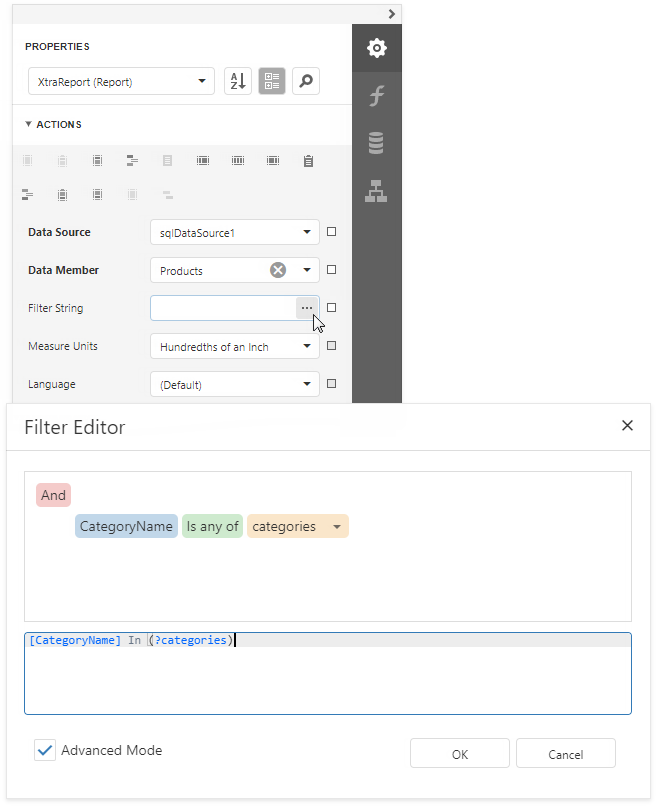The width and height of the screenshot is (657, 807).
Task: Open the And group operator menu
Action: click(x=53, y=495)
